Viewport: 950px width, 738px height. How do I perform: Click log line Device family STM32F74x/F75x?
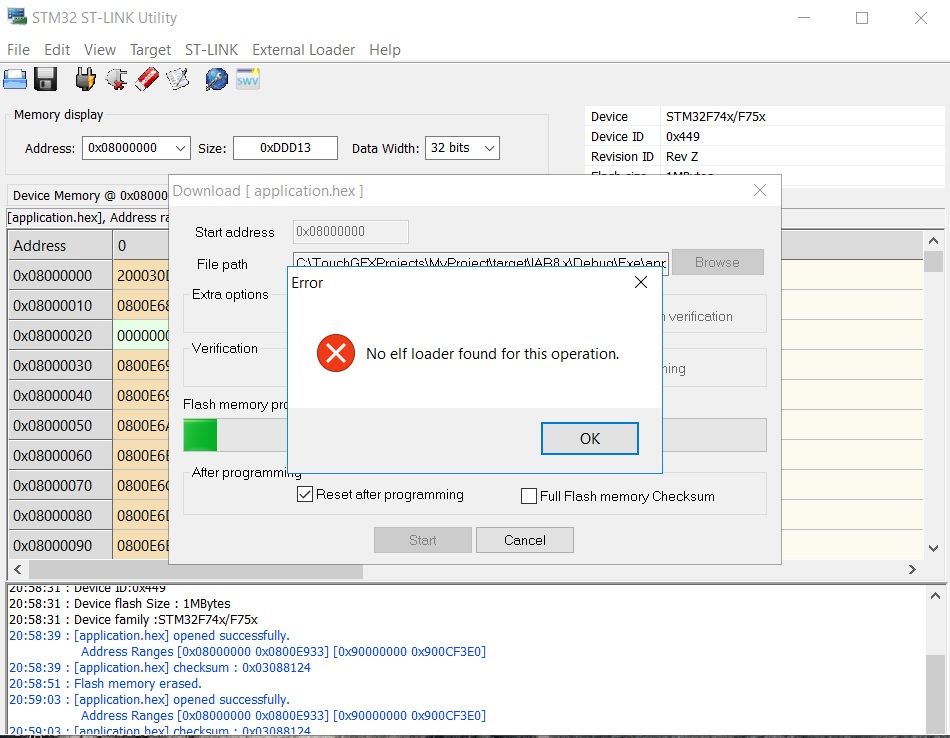coord(133,619)
